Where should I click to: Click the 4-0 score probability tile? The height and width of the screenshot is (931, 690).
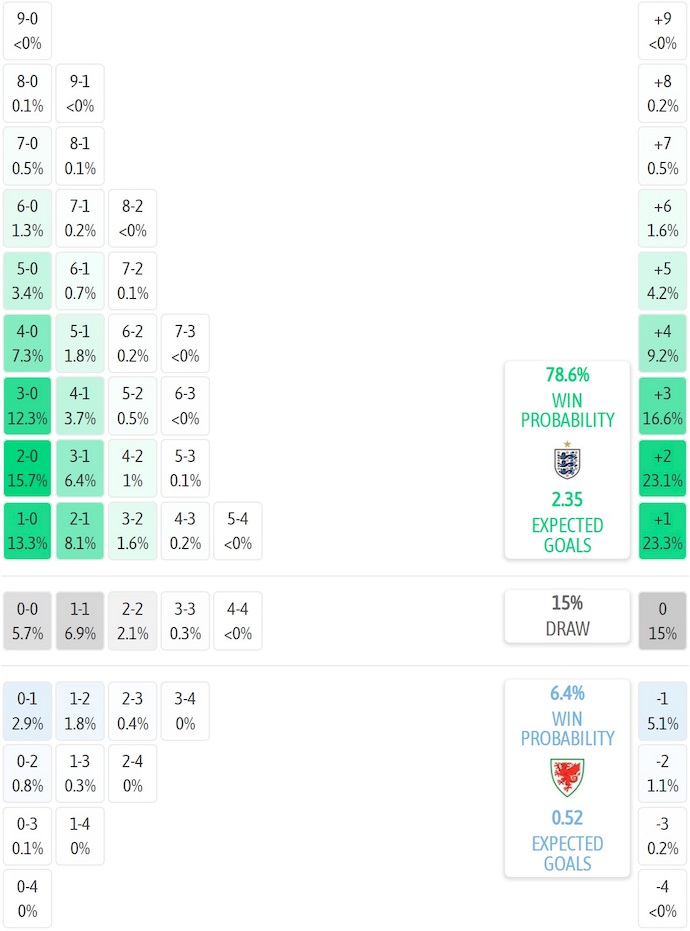pyautogui.click(x=28, y=343)
